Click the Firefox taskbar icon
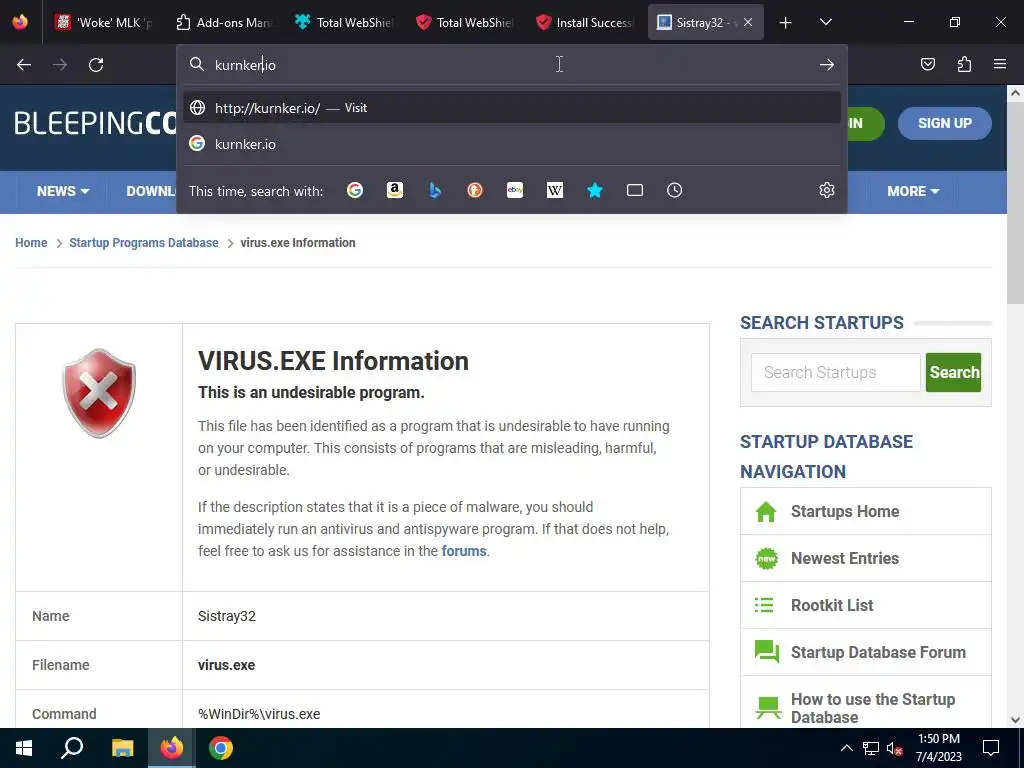Screen dimensions: 1024x768 click(172, 748)
